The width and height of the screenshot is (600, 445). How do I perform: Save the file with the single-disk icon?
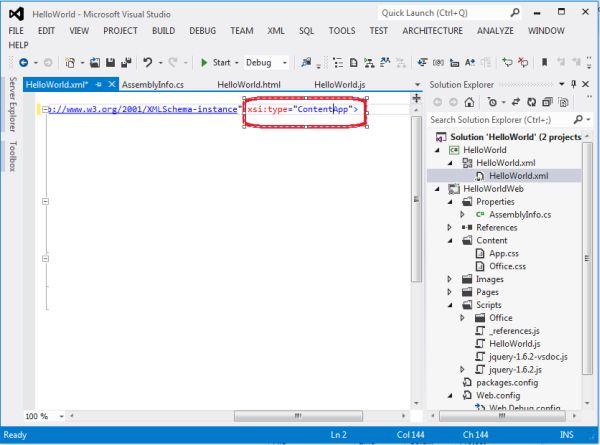(x=111, y=62)
